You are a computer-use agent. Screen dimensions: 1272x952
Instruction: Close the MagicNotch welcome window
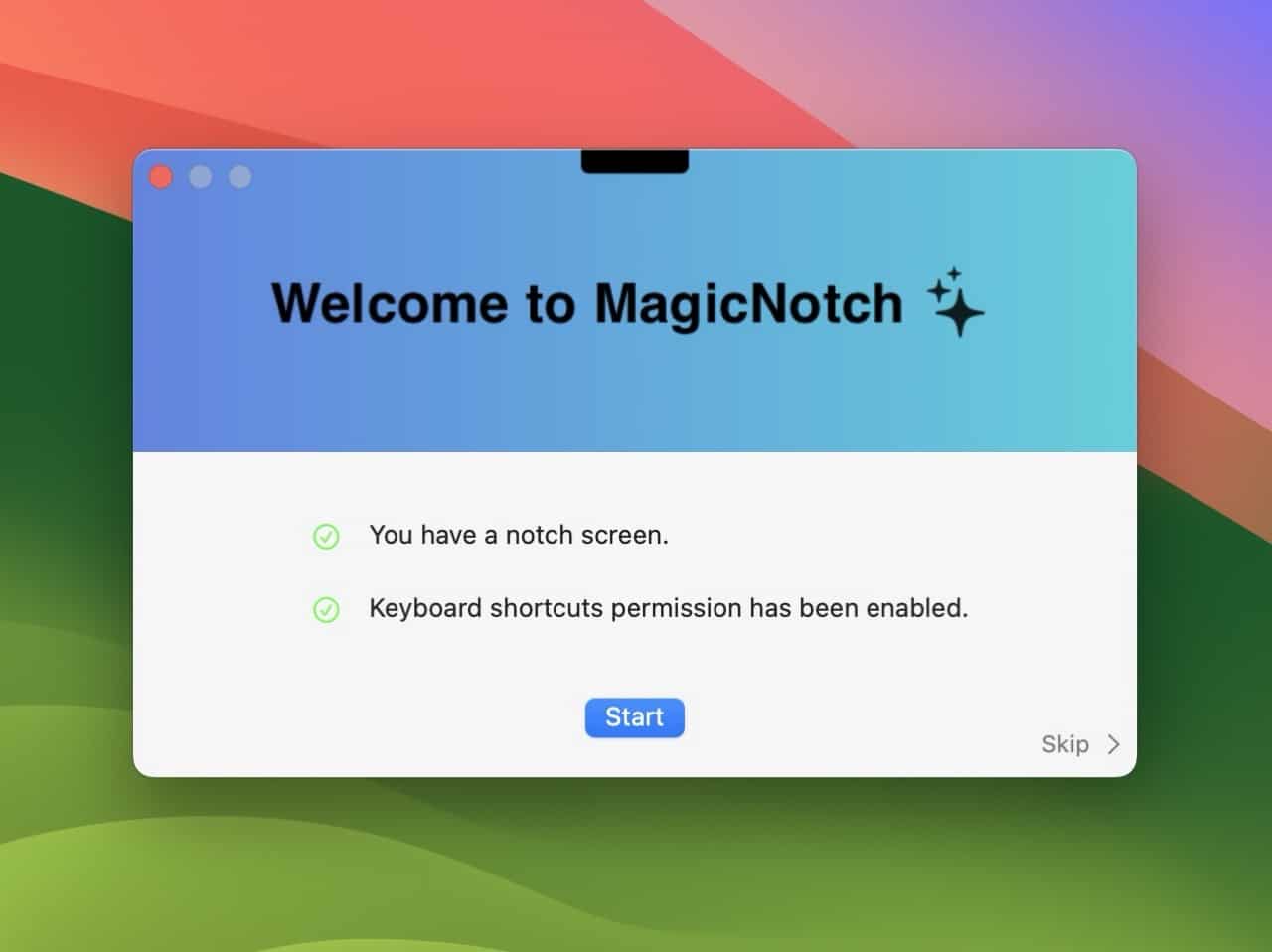pyautogui.click(x=161, y=177)
